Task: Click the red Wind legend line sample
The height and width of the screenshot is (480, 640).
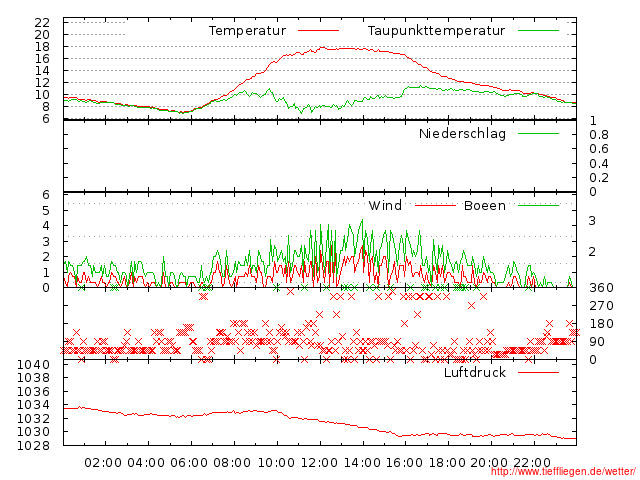Action: click(435, 205)
